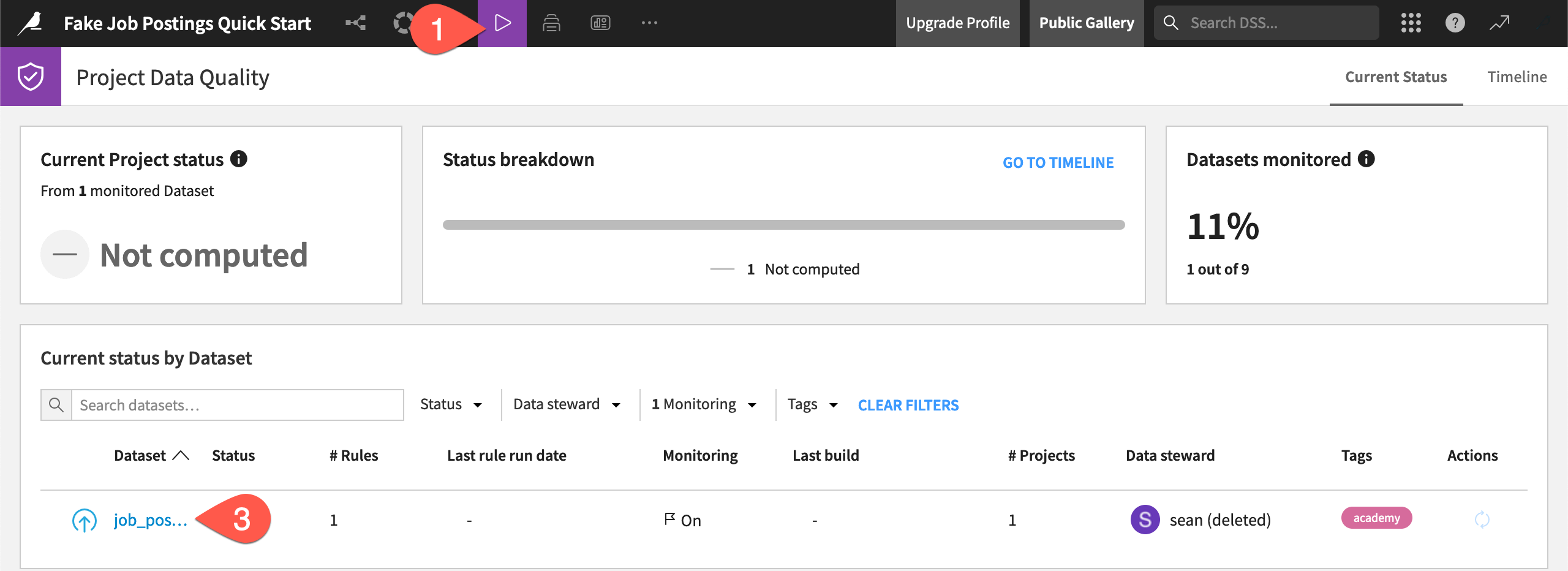Click the Data Quality shield icon

coord(31,77)
